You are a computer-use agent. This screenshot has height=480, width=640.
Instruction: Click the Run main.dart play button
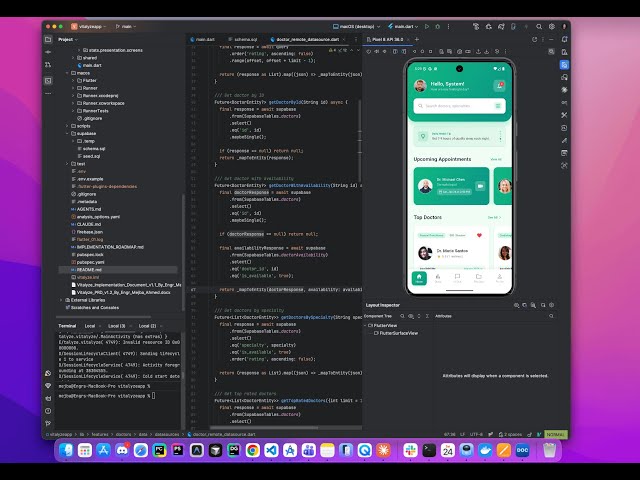pyautogui.click(x=427, y=27)
